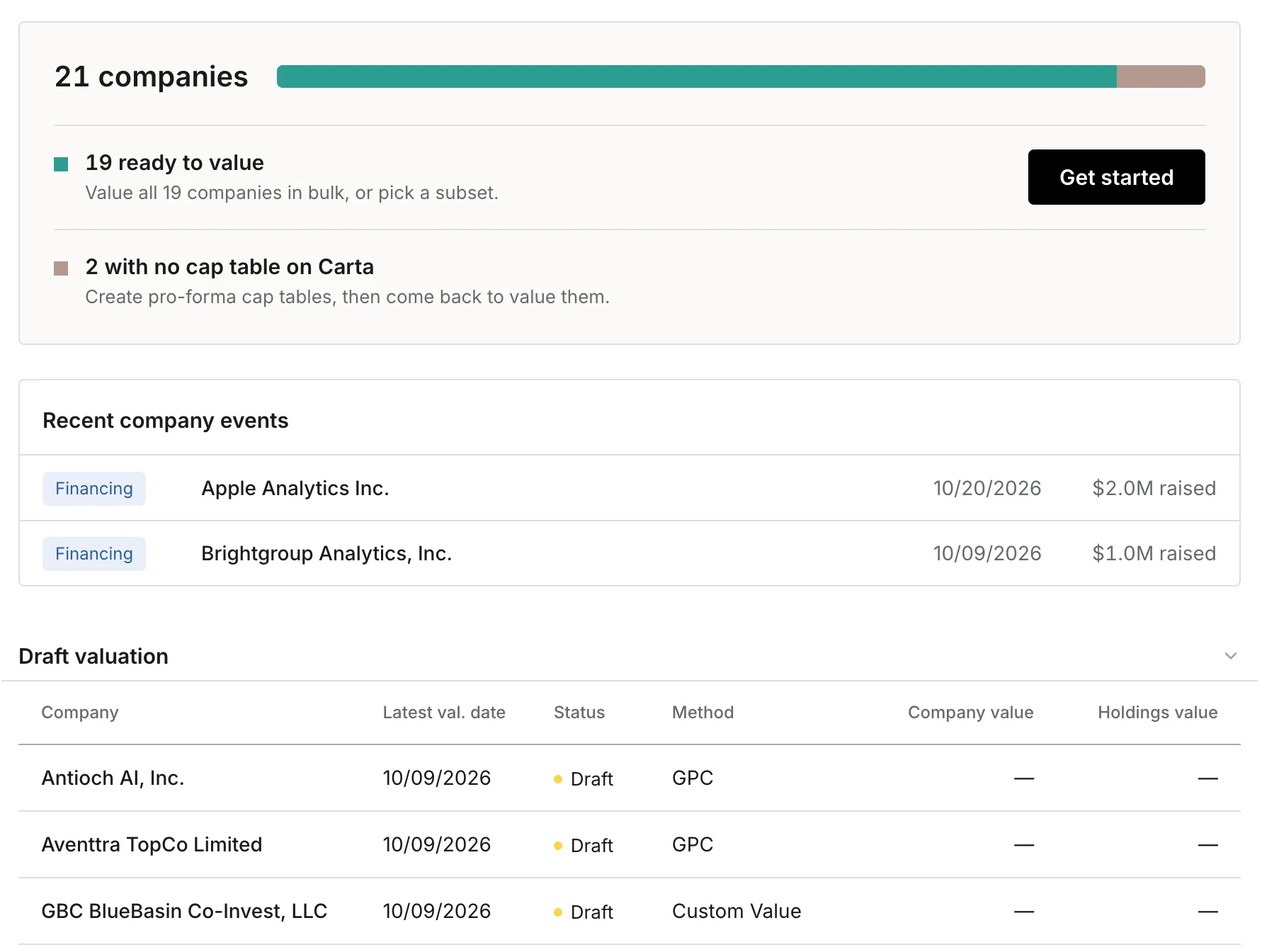Click the latest val. date for Antioch AI, Inc.
The height and width of the screenshot is (952, 1262).
tap(437, 778)
